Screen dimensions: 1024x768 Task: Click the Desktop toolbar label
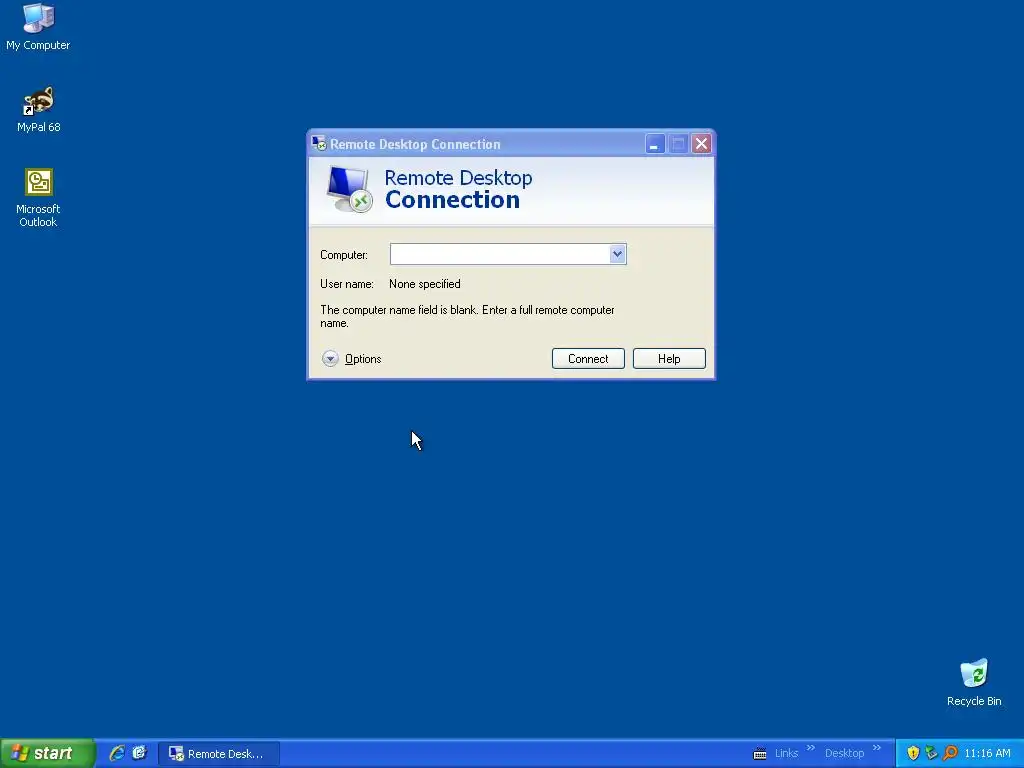844,753
